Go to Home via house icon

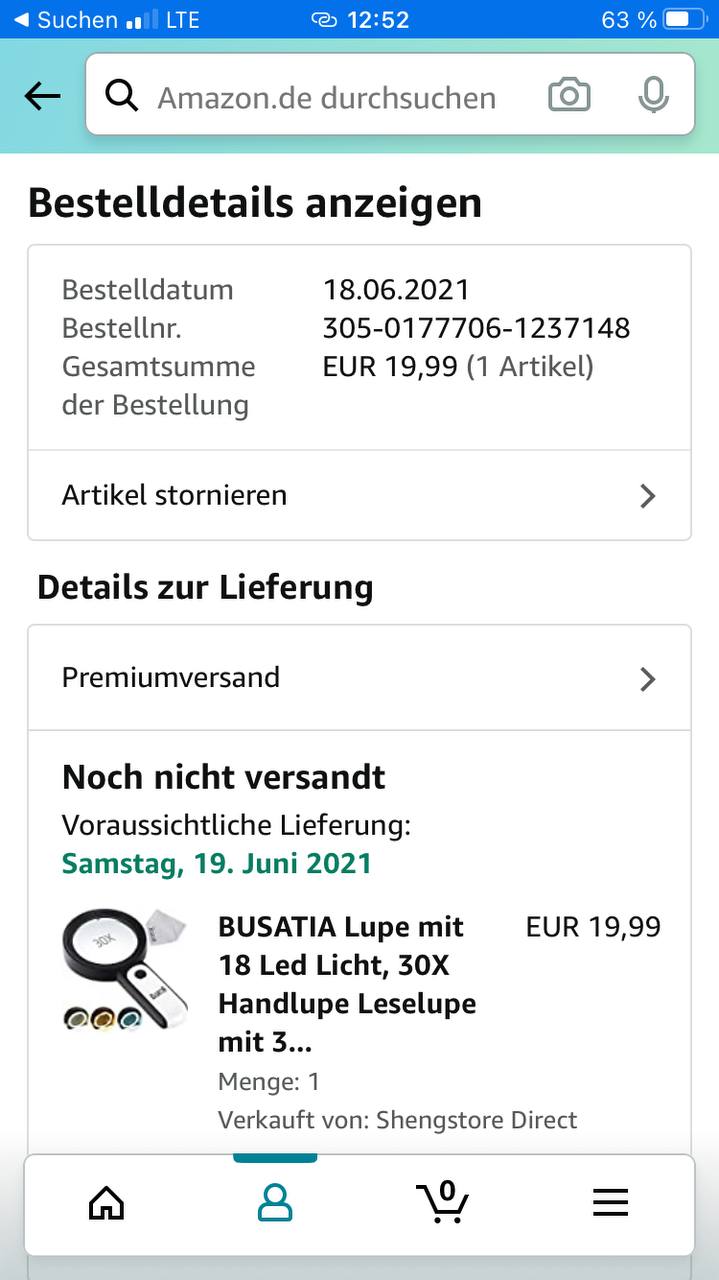(107, 1202)
